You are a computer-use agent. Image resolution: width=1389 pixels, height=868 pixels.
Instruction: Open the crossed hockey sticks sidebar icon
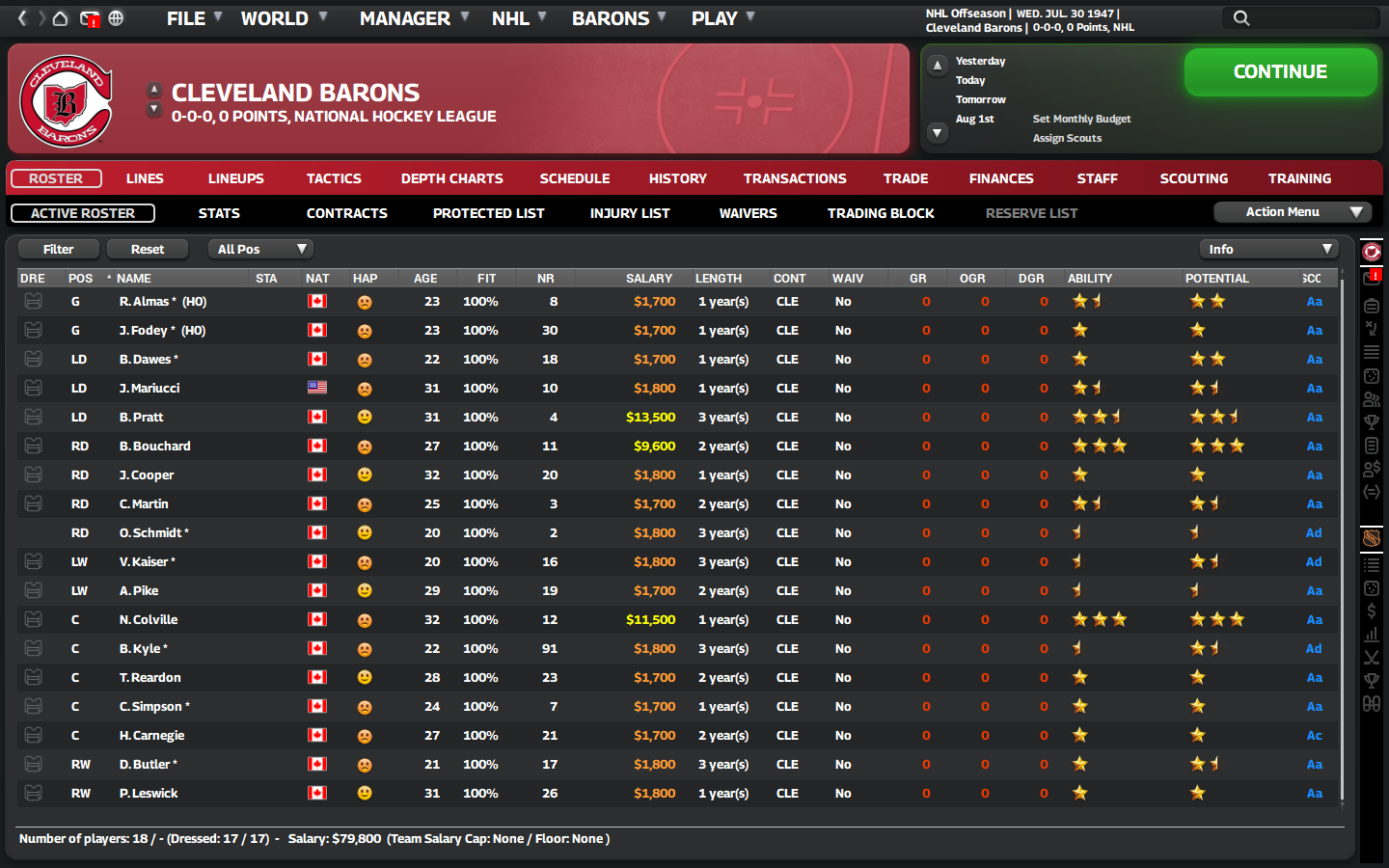1372,658
